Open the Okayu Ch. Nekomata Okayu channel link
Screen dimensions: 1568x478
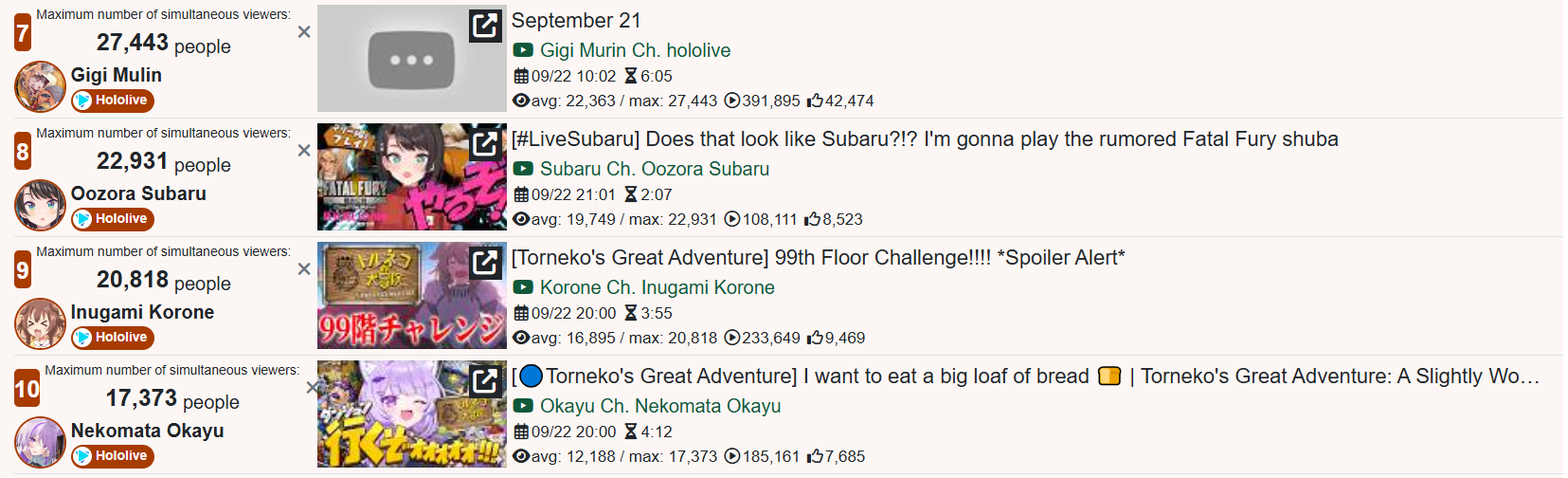click(660, 406)
